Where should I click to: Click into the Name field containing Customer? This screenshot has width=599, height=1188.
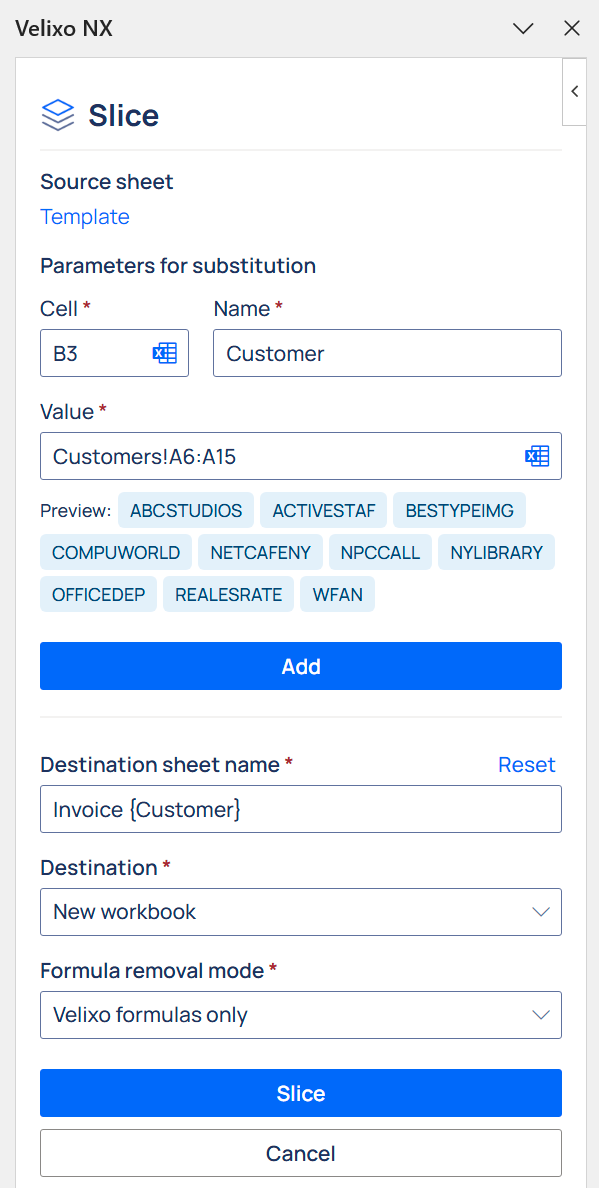pos(387,353)
